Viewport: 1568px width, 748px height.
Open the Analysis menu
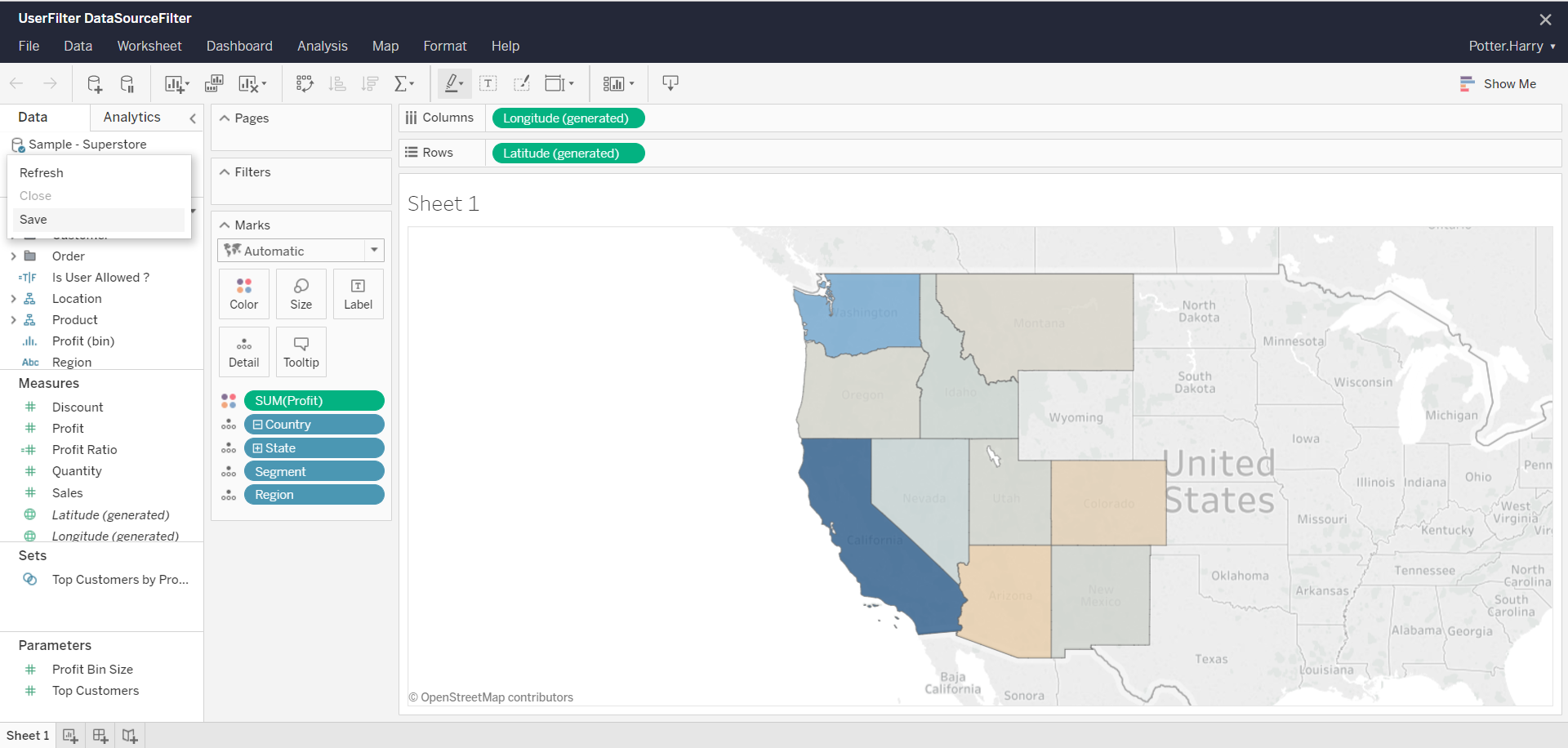[323, 46]
